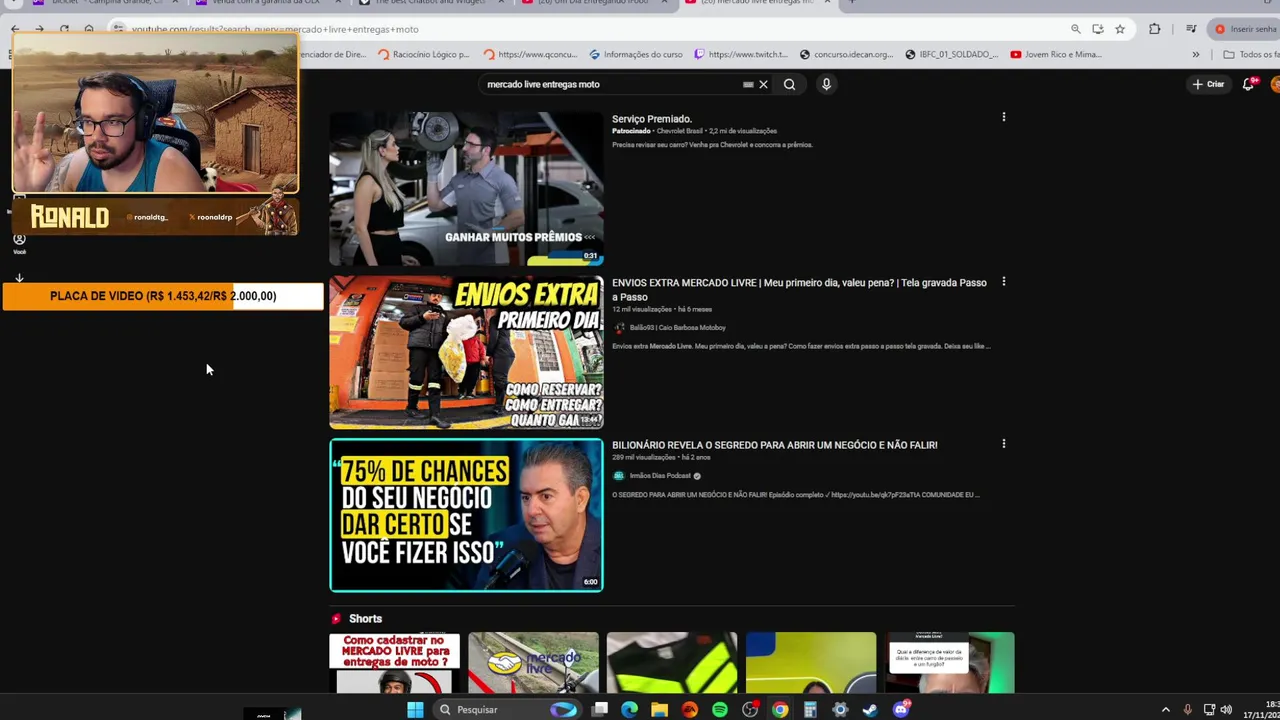Screen dimensions: 1280x720
Task: Open the 'https://www.qconcu...' bookmark
Action: [x=530, y=54]
